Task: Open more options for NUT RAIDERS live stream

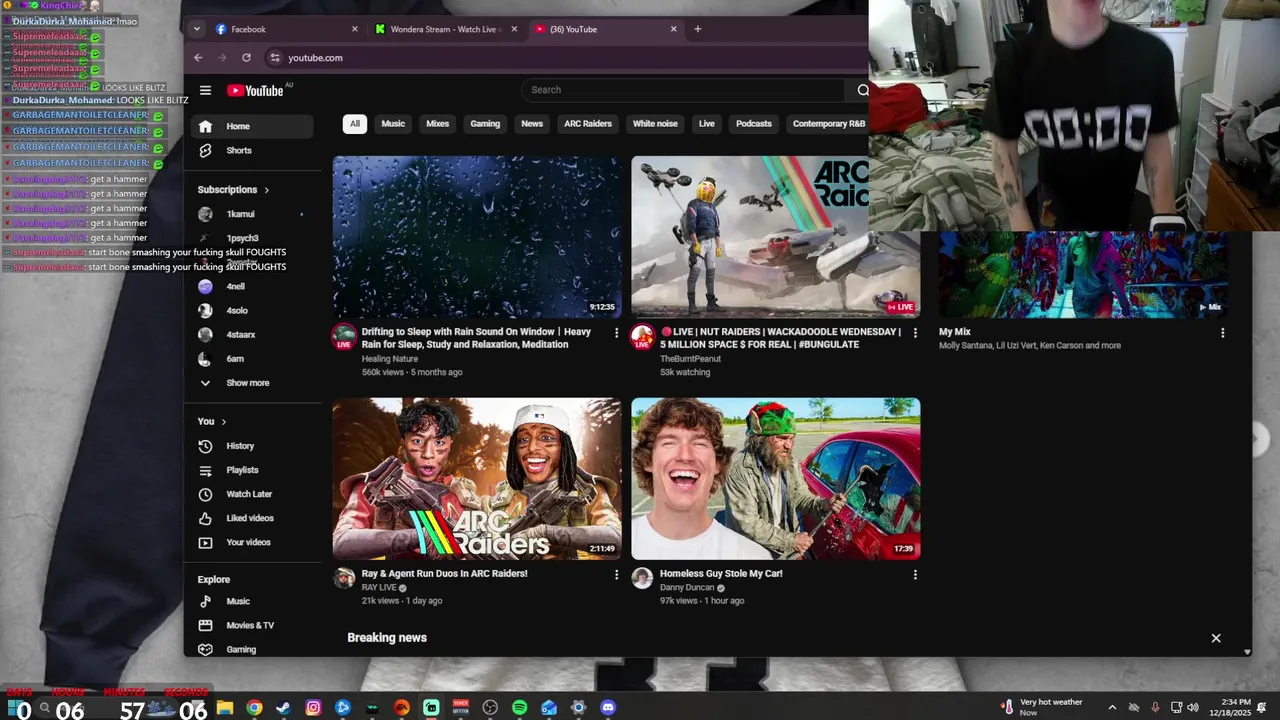Action: tap(915, 333)
